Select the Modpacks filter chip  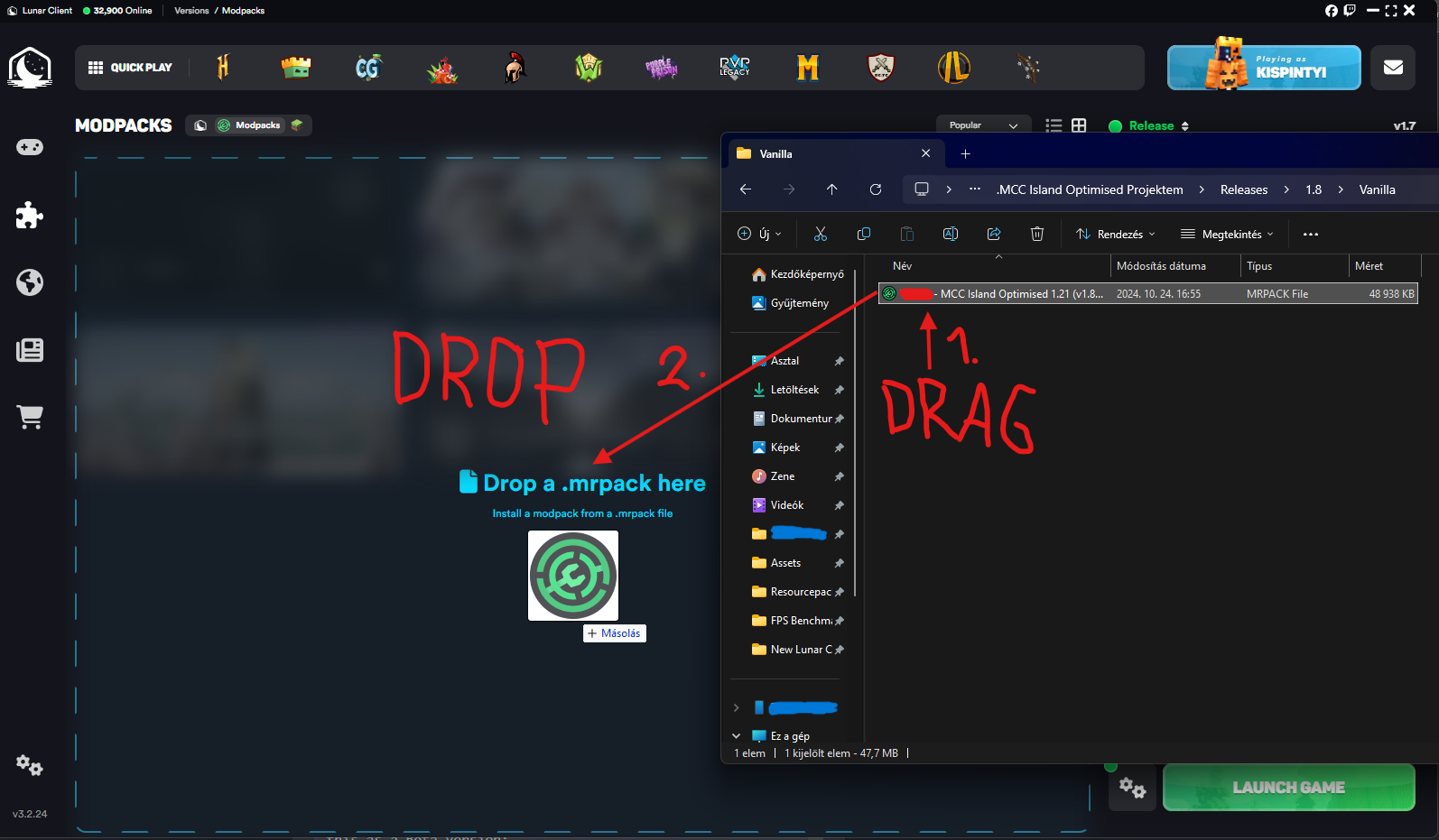(x=249, y=125)
